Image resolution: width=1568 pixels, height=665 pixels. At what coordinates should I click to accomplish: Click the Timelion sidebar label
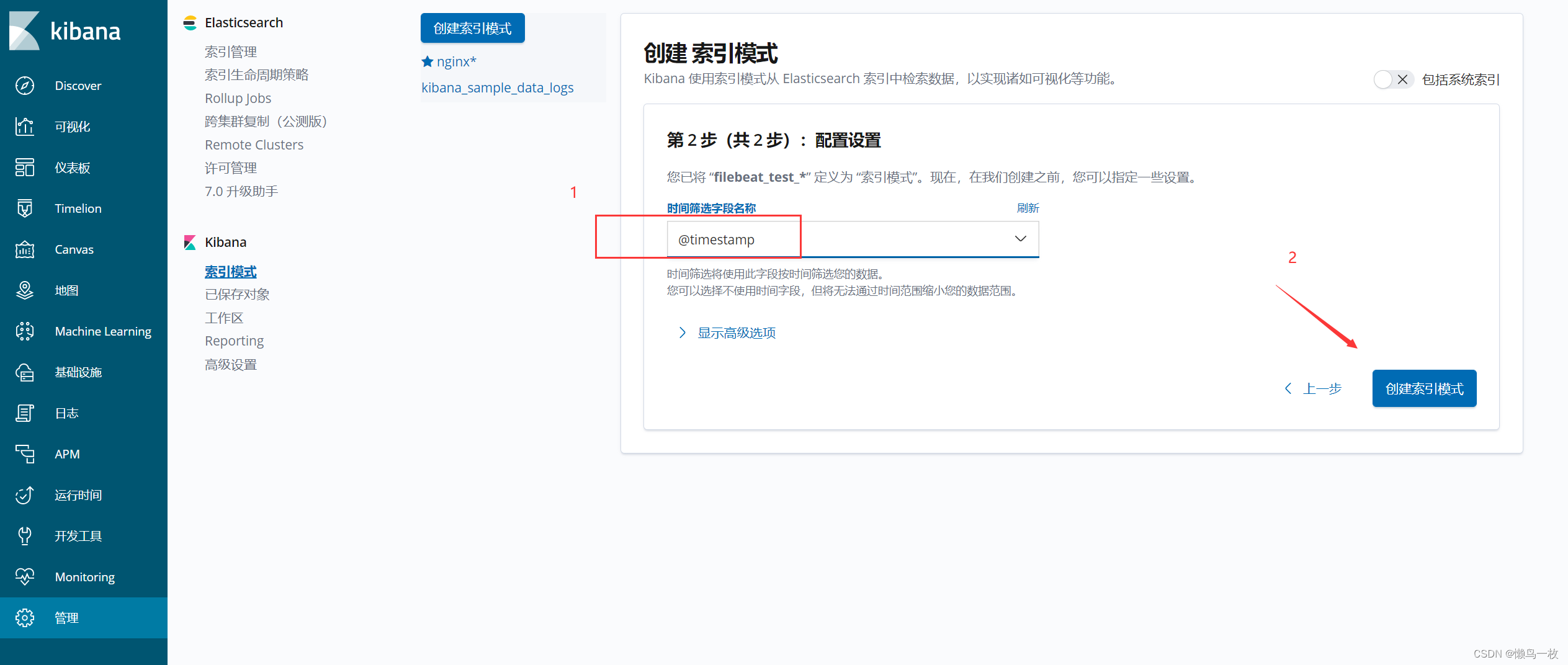coord(78,208)
